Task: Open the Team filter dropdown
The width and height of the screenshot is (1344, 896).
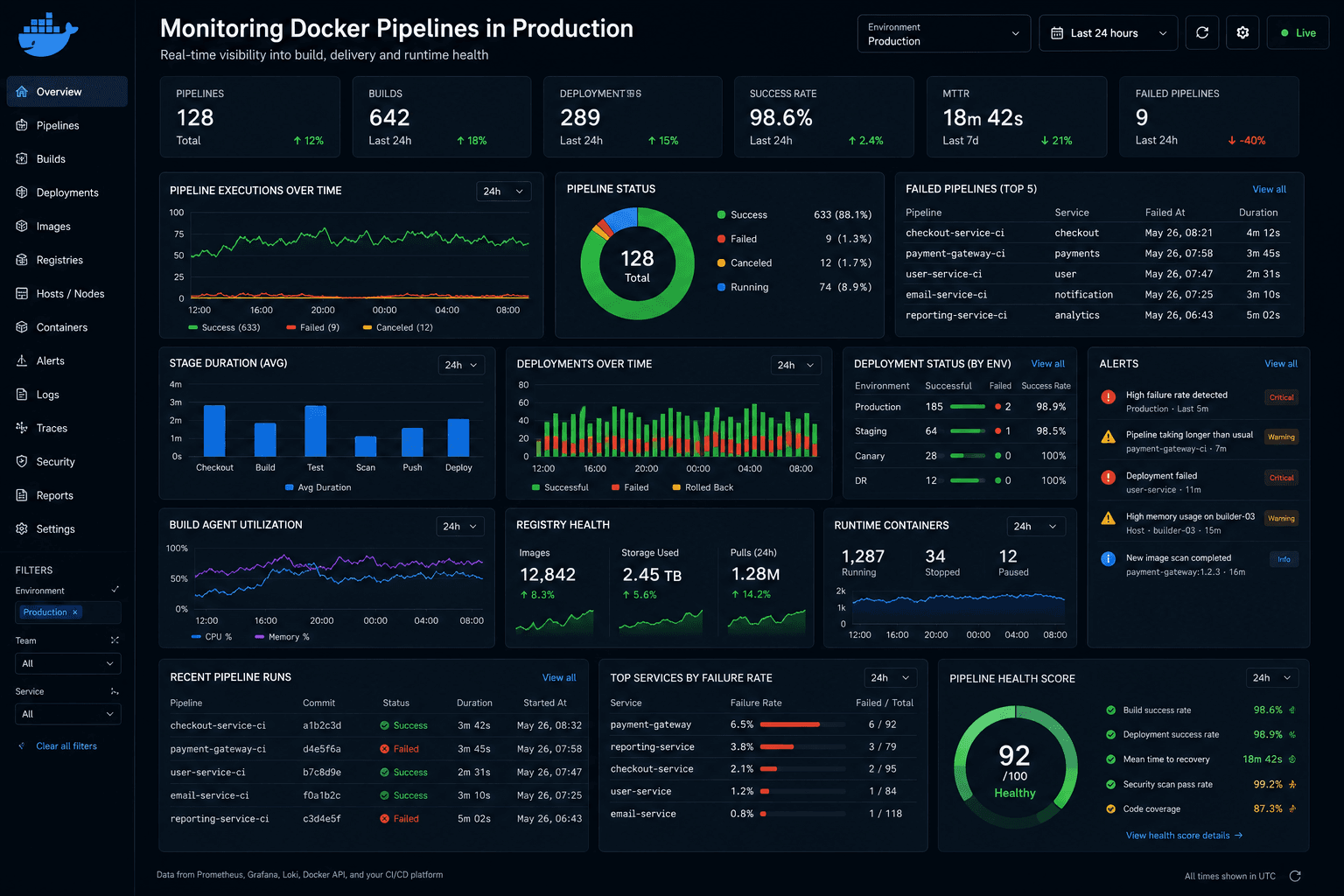Action: (x=68, y=663)
